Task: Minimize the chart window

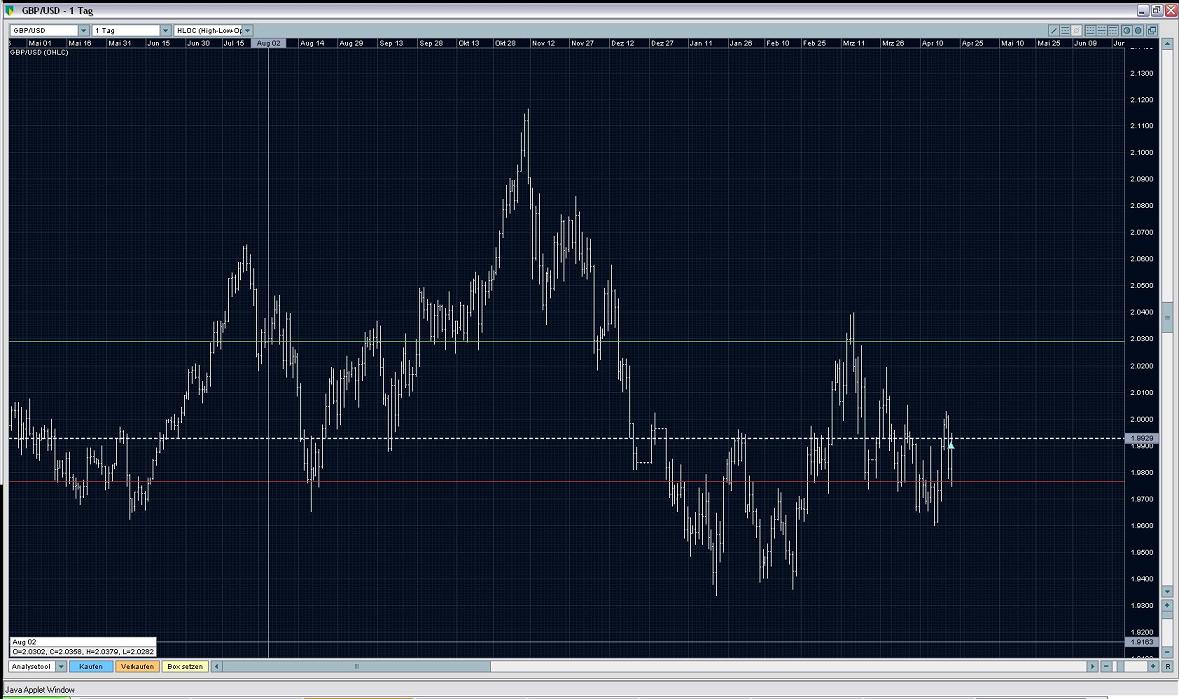Action: tap(1143, 11)
